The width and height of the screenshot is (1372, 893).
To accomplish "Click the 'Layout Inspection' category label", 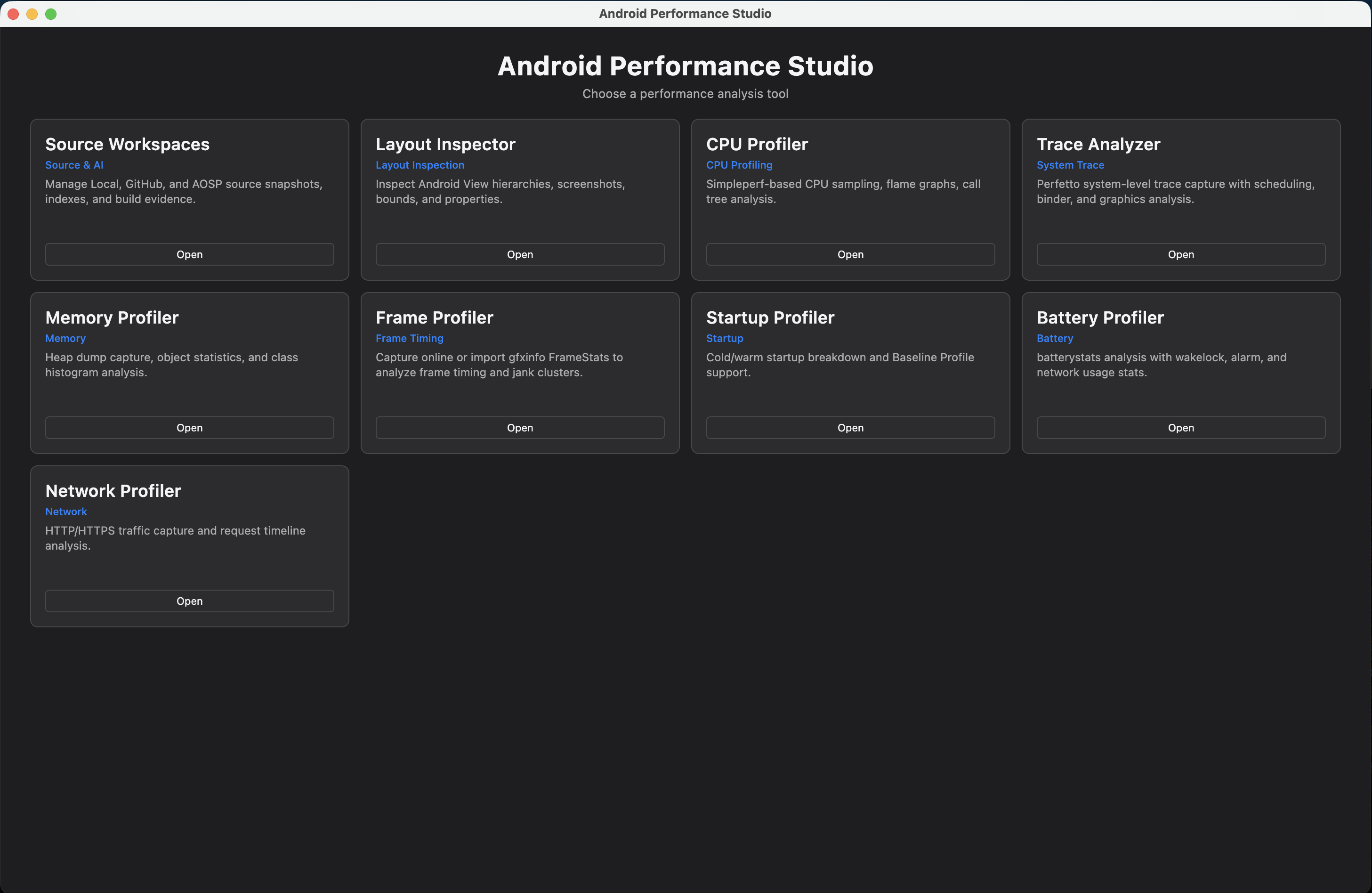I will coord(420,165).
